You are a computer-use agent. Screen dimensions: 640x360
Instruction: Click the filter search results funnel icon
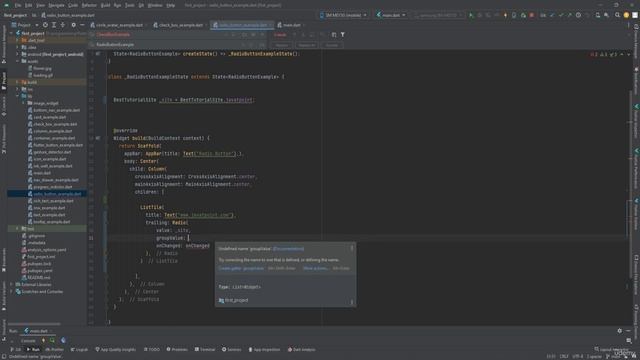343,35
